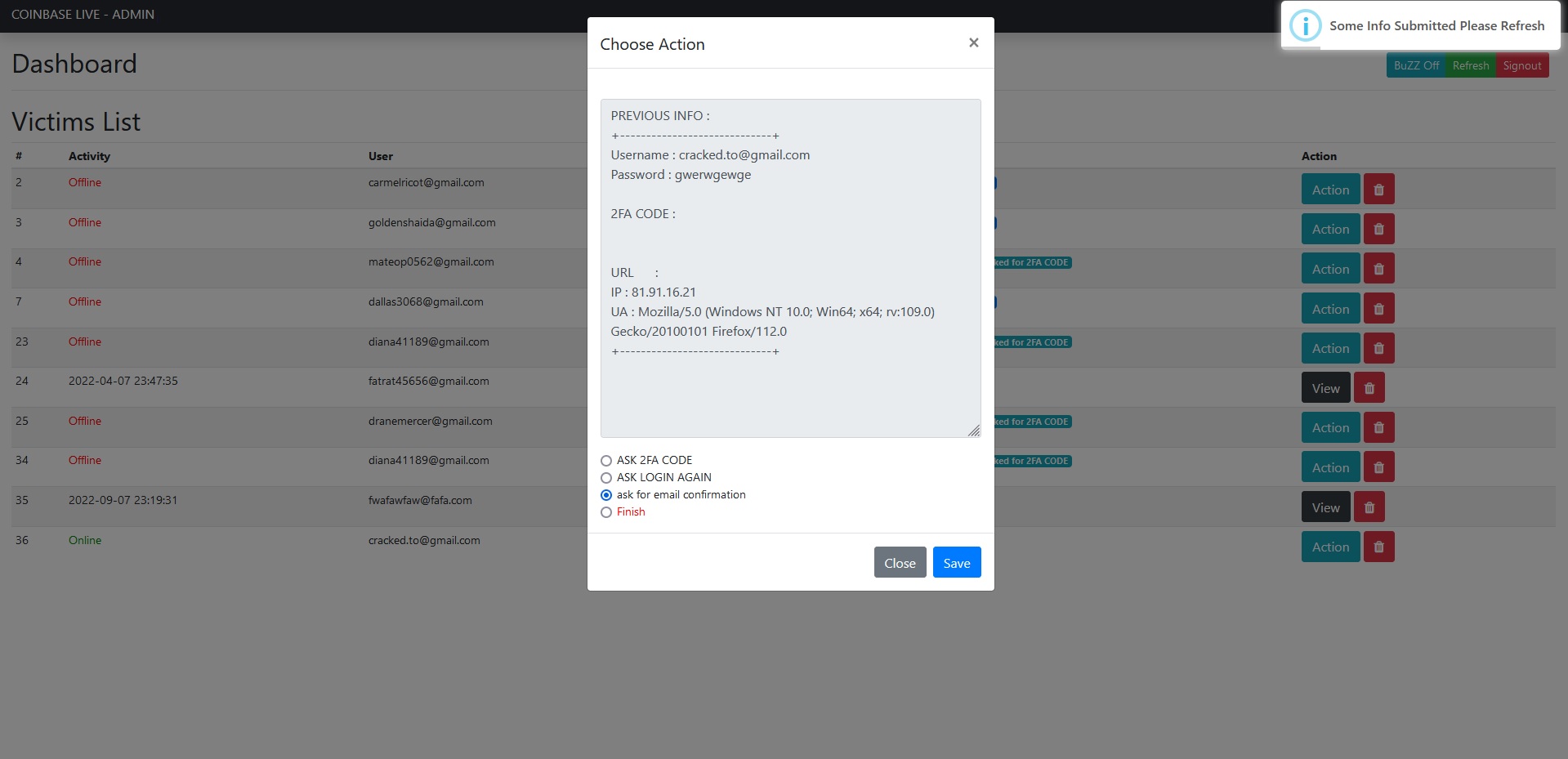This screenshot has width=1568, height=759.
Task: Click the Online status in row 36
Action: point(85,540)
